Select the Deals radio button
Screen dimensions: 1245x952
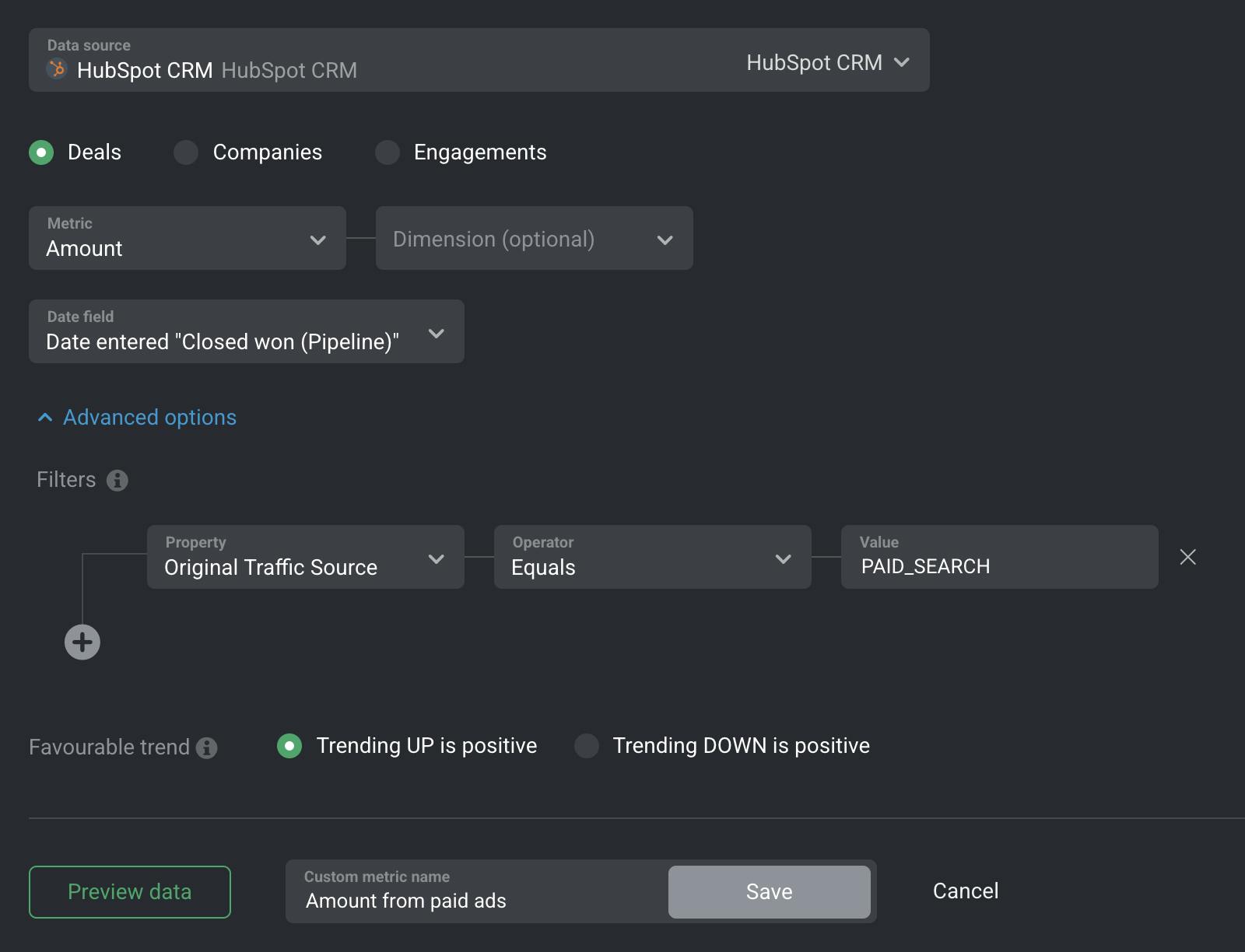[41, 152]
